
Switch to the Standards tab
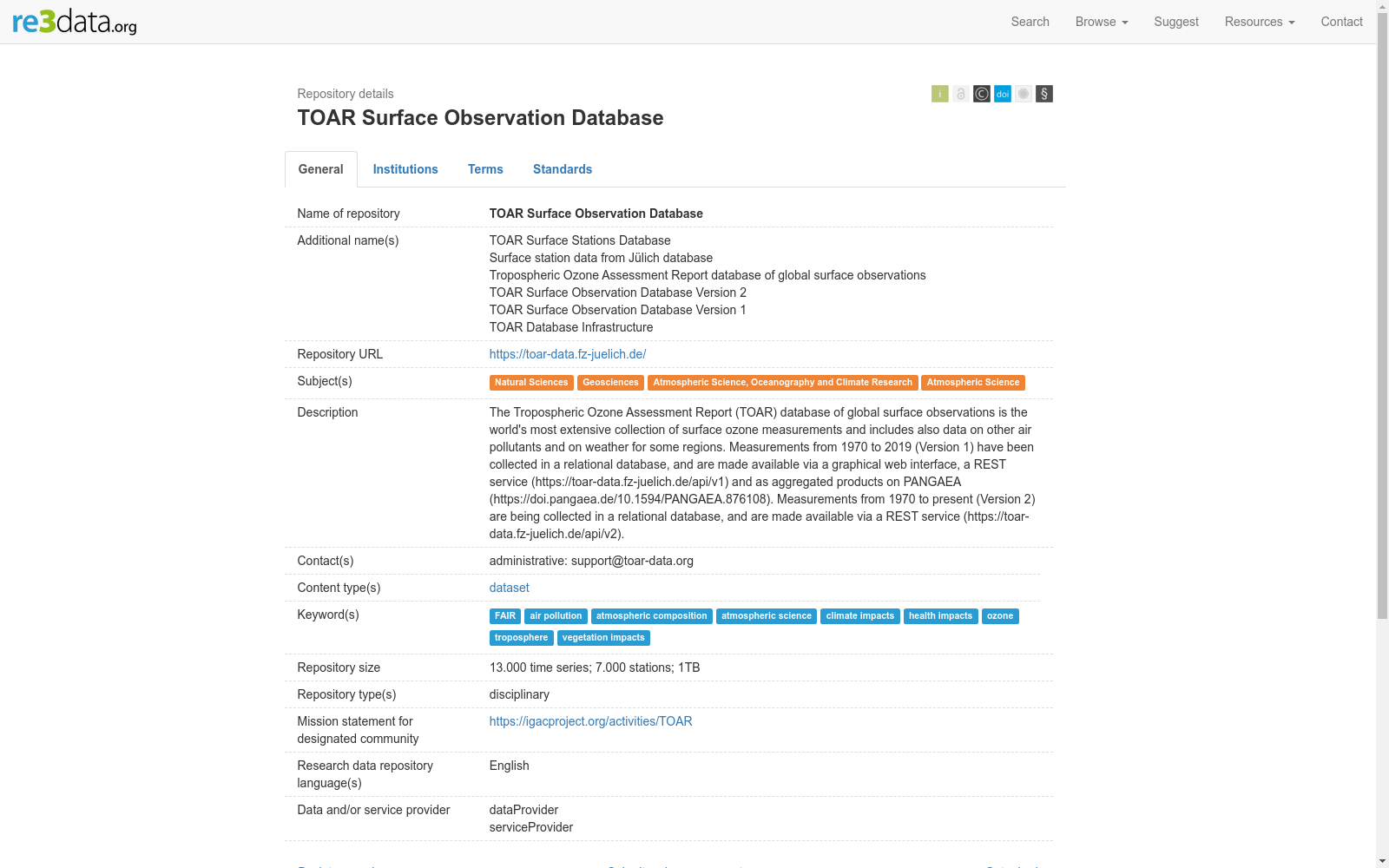click(x=563, y=169)
